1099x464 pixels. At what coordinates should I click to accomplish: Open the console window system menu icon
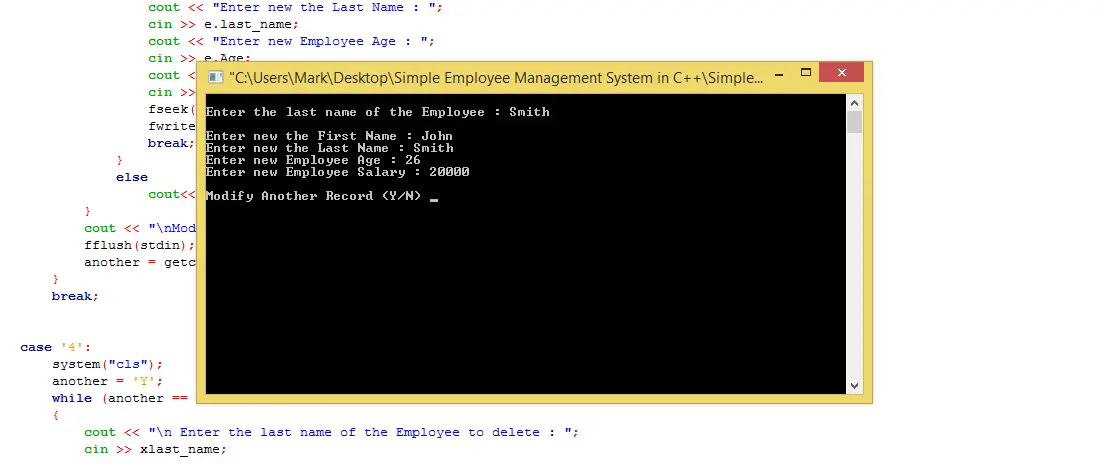214,77
